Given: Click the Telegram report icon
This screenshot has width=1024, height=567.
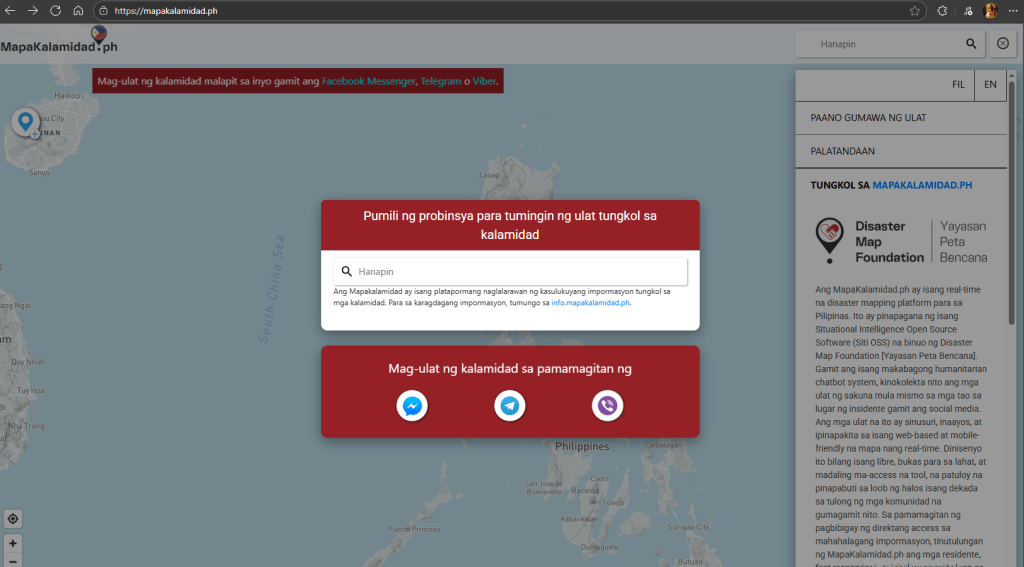Looking at the screenshot, I should (x=510, y=406).
